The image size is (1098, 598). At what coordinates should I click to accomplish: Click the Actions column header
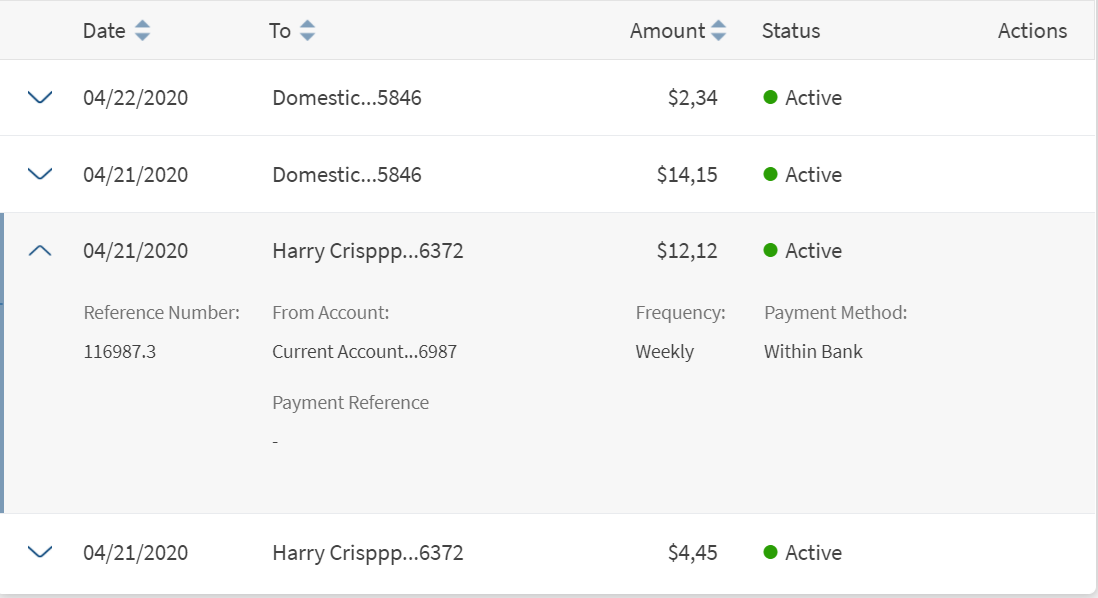click(x=1032, y=31)
